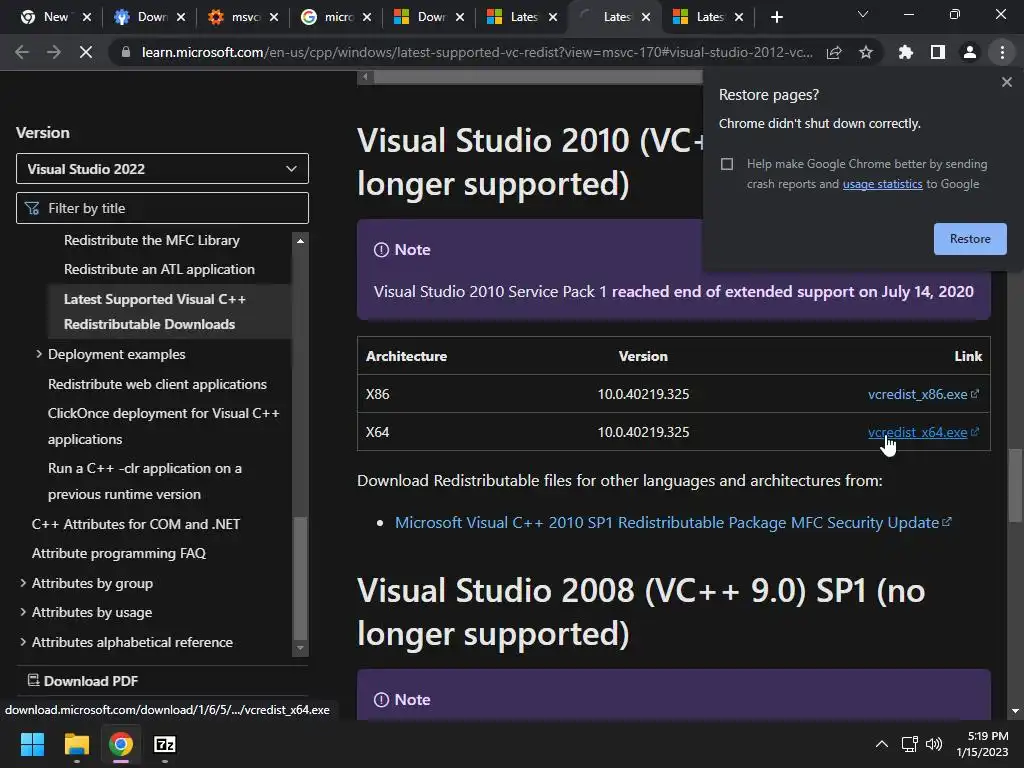
Task: Click sidebar scrollbar up arrow
Action: pos(300,241)
